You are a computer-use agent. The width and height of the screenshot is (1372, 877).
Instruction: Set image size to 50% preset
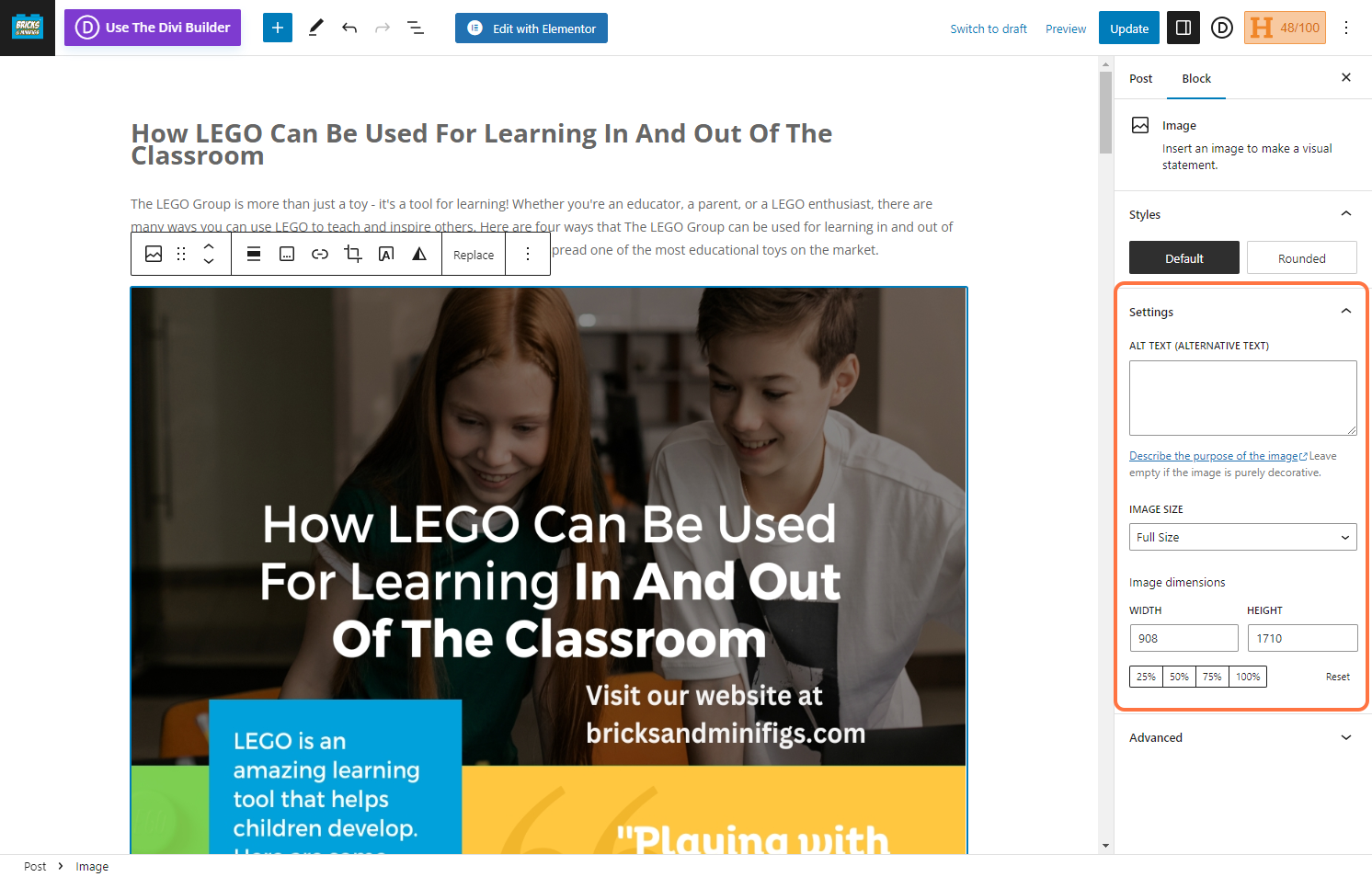point(1179,677)
